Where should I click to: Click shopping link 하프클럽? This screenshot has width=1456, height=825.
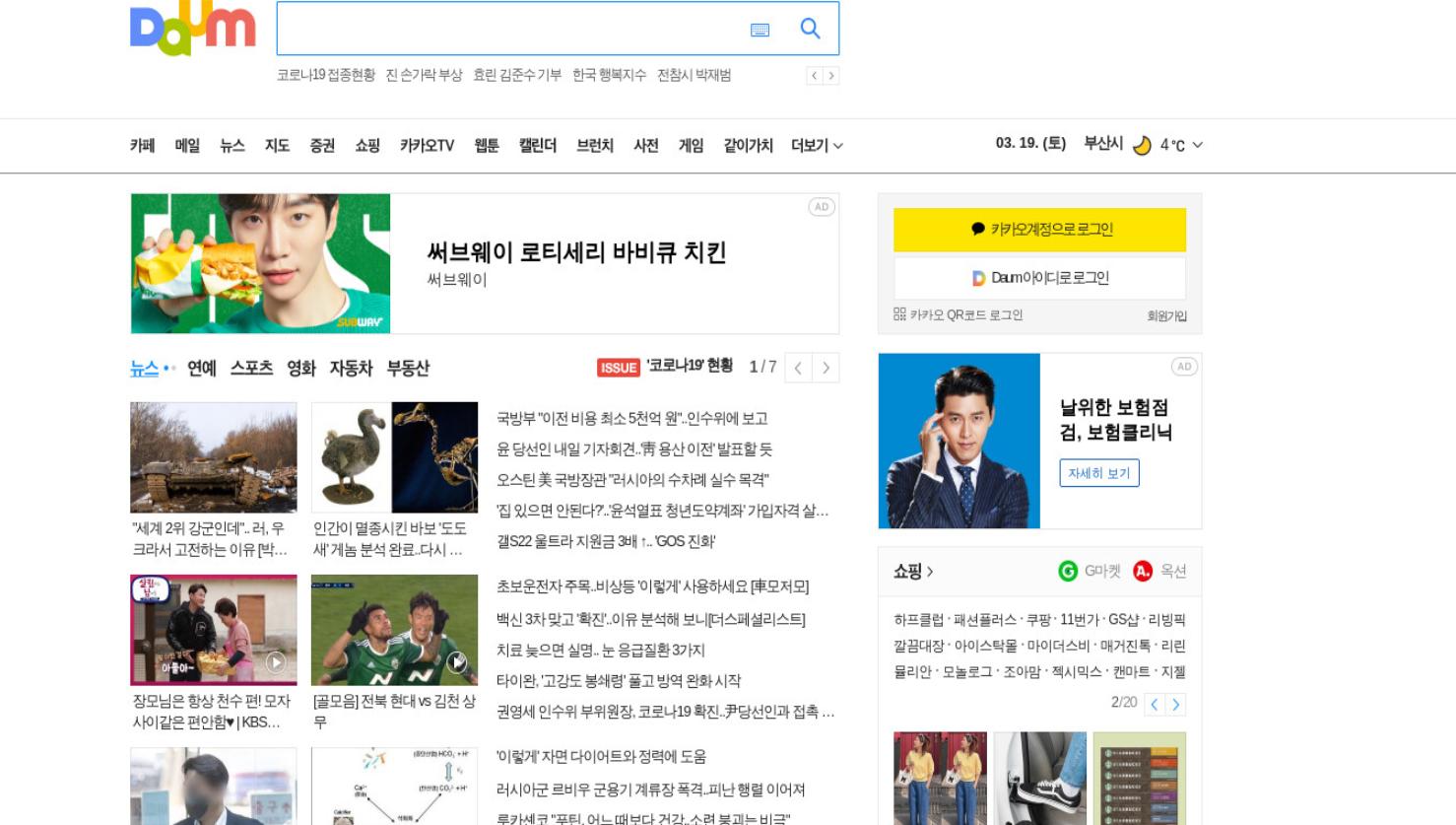pyautogui.click(x=918, y=620)
